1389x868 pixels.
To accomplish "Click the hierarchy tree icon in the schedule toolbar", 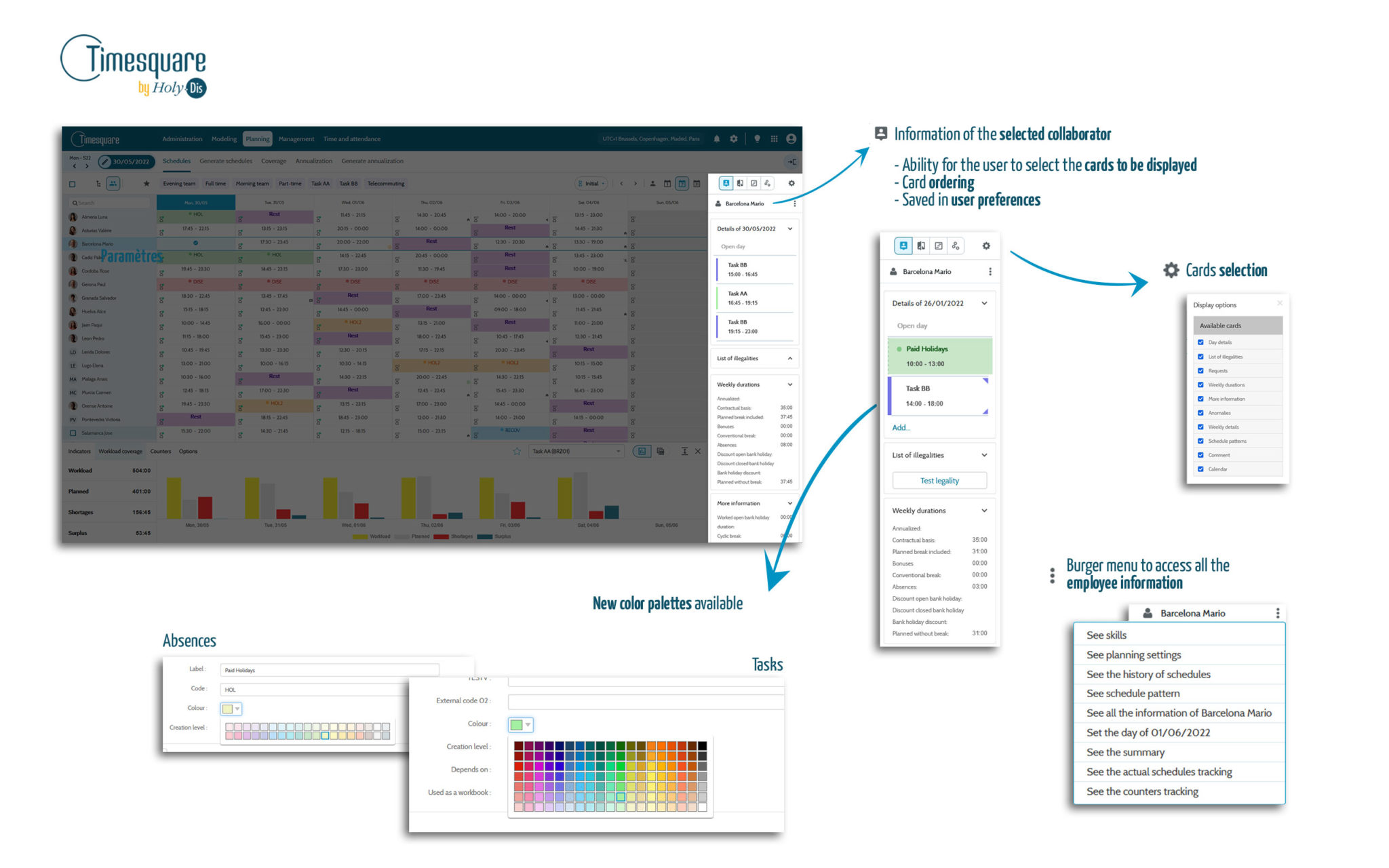I will click(x=98, y=184).
